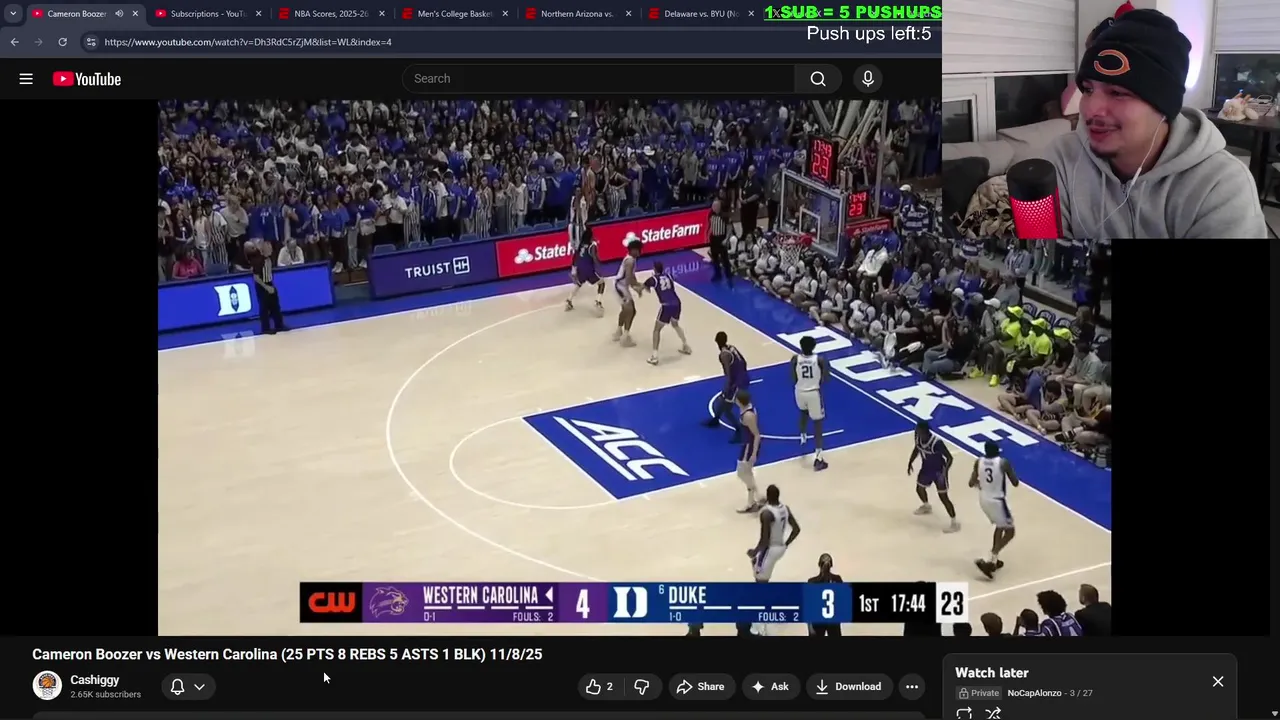Viewport: 1280px width, 720px height.
Task: Dislike the video with thumbs down
Action: coord(642,687)
